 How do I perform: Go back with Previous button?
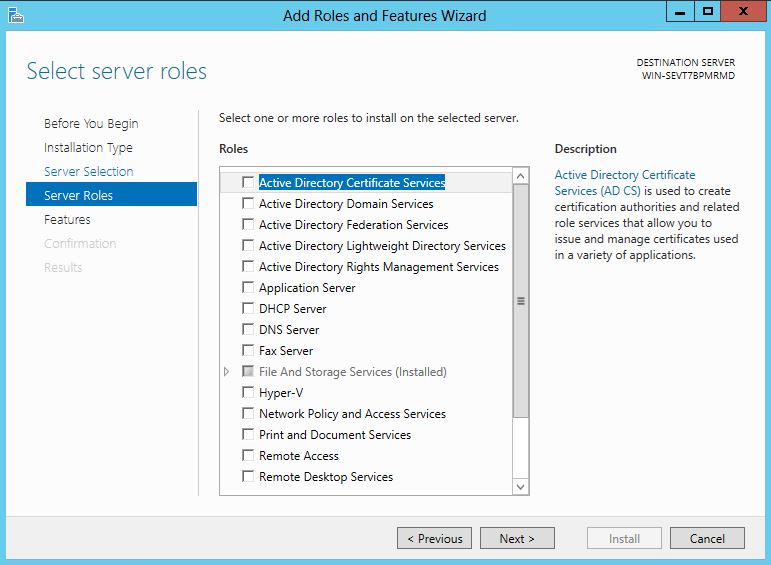coord(436,539)
